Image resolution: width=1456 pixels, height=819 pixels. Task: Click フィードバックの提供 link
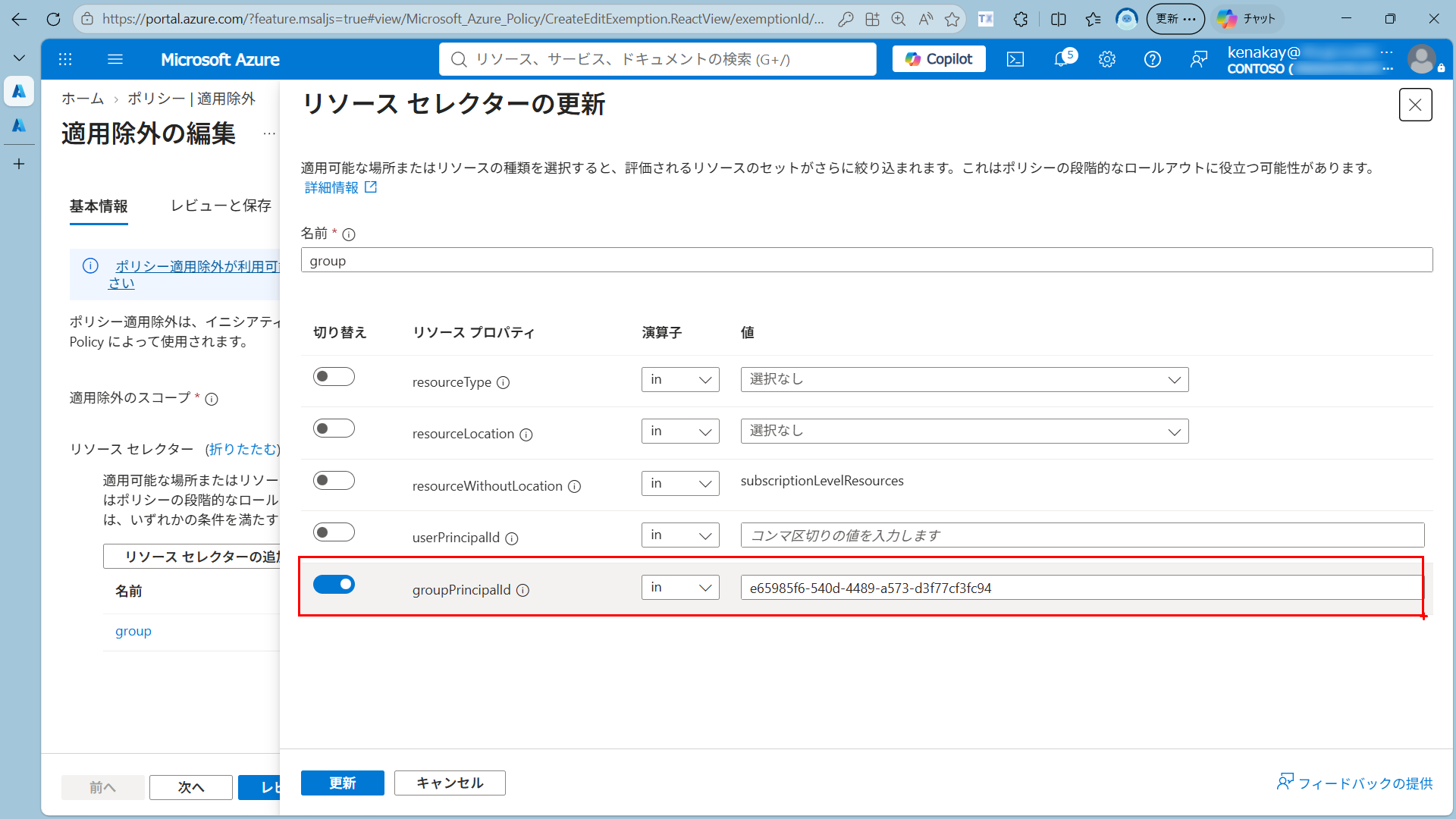click(x=1354, y=783)
